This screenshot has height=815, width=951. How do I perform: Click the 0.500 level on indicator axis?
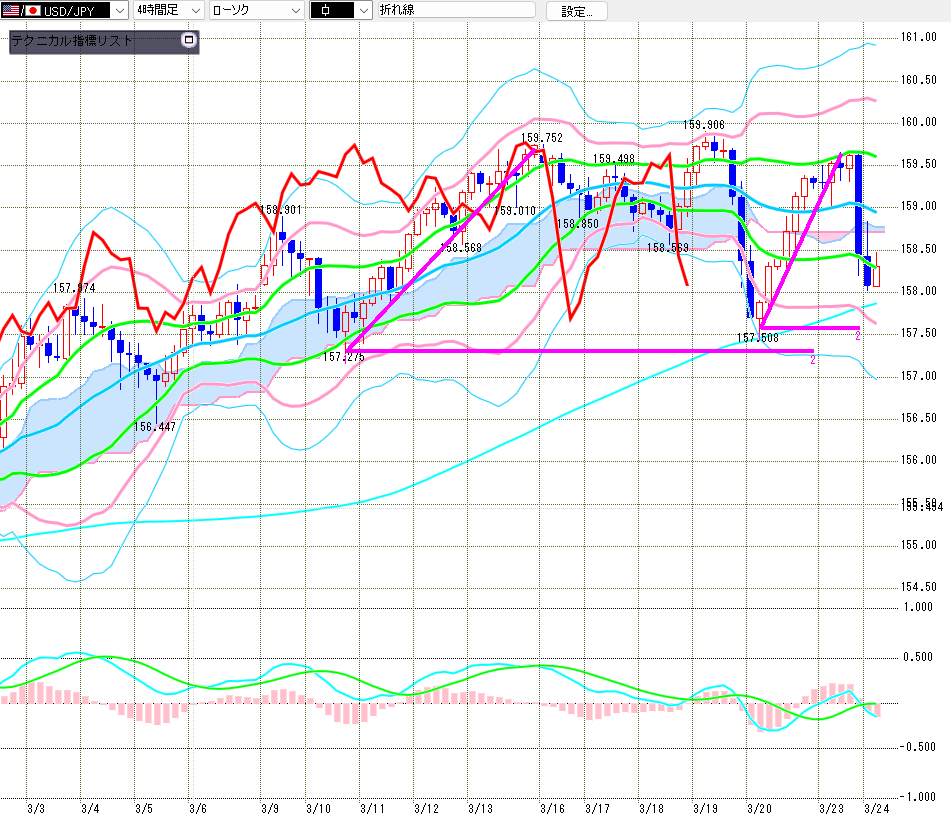click(917, 657)
